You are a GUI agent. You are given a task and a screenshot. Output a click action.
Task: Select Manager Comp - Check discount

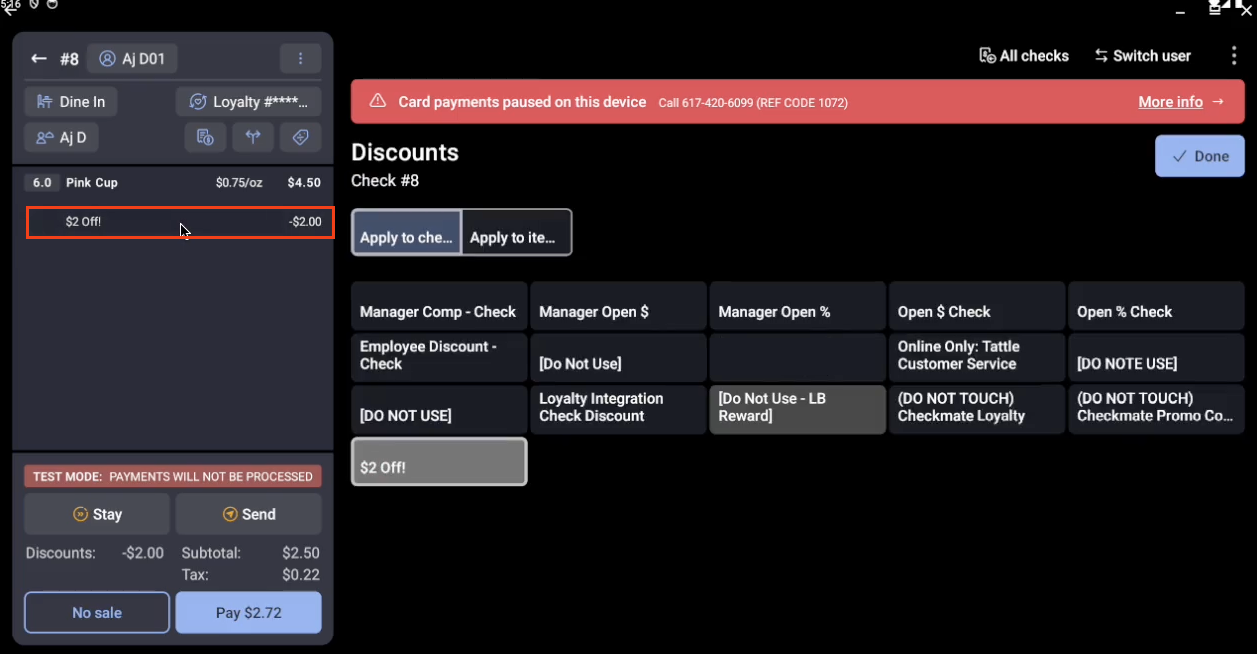tap(439, 306)
